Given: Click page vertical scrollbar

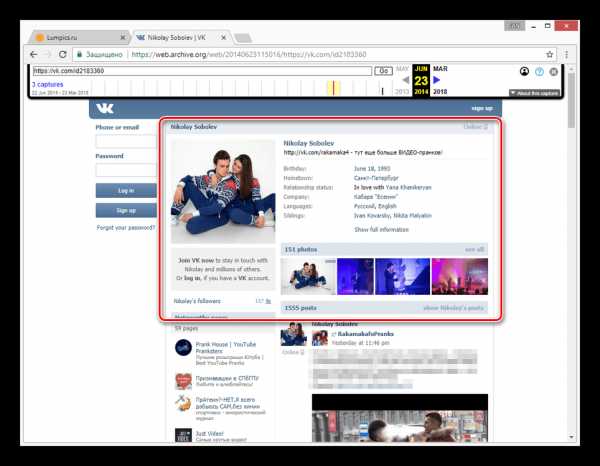Looking at the screenshot, I should pyautogui.click(x=571, y=101).
